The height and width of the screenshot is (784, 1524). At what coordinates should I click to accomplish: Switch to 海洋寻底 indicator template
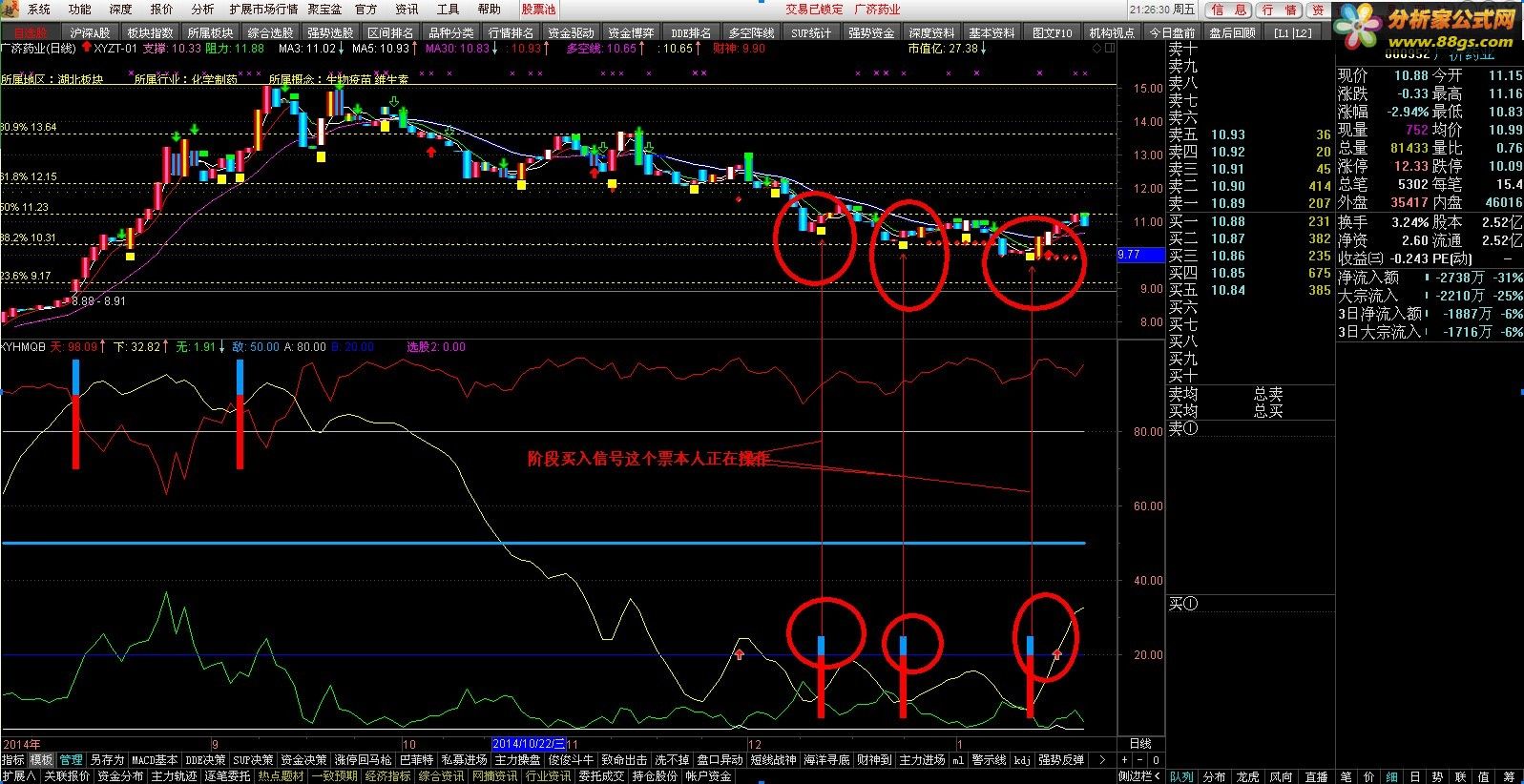(x=826, y=760)
